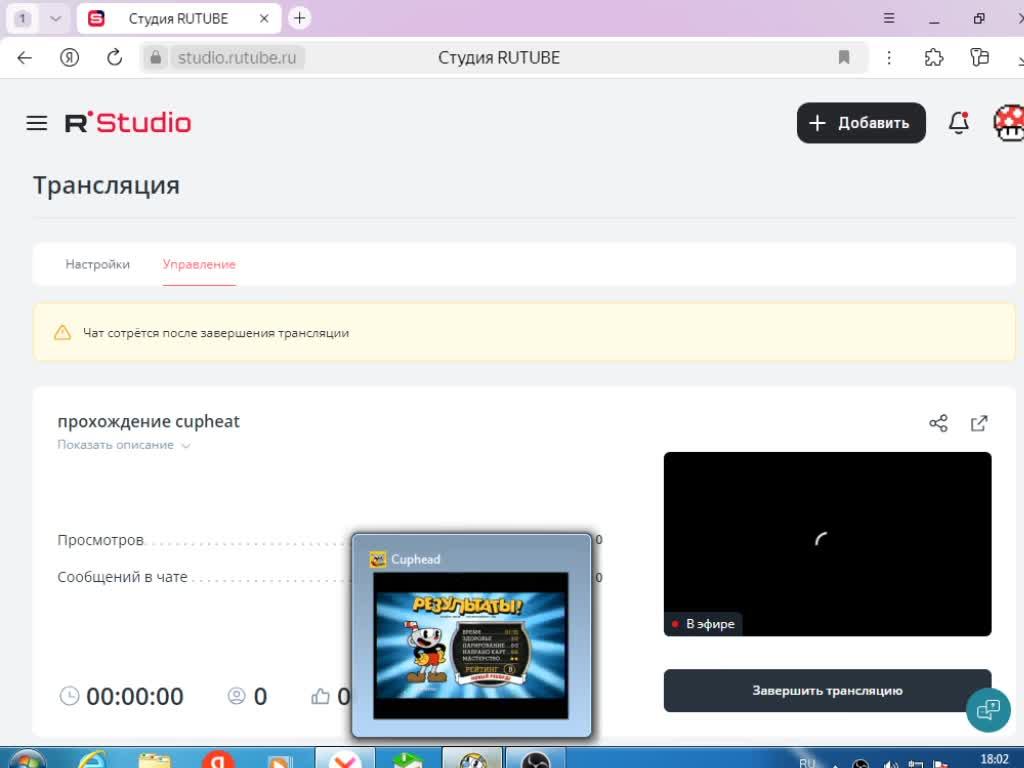Image resolution: width=1024 pixels, height=768 pixels.
Task: Click the OBS Studio taskbar icon
Action: [536, 760]
